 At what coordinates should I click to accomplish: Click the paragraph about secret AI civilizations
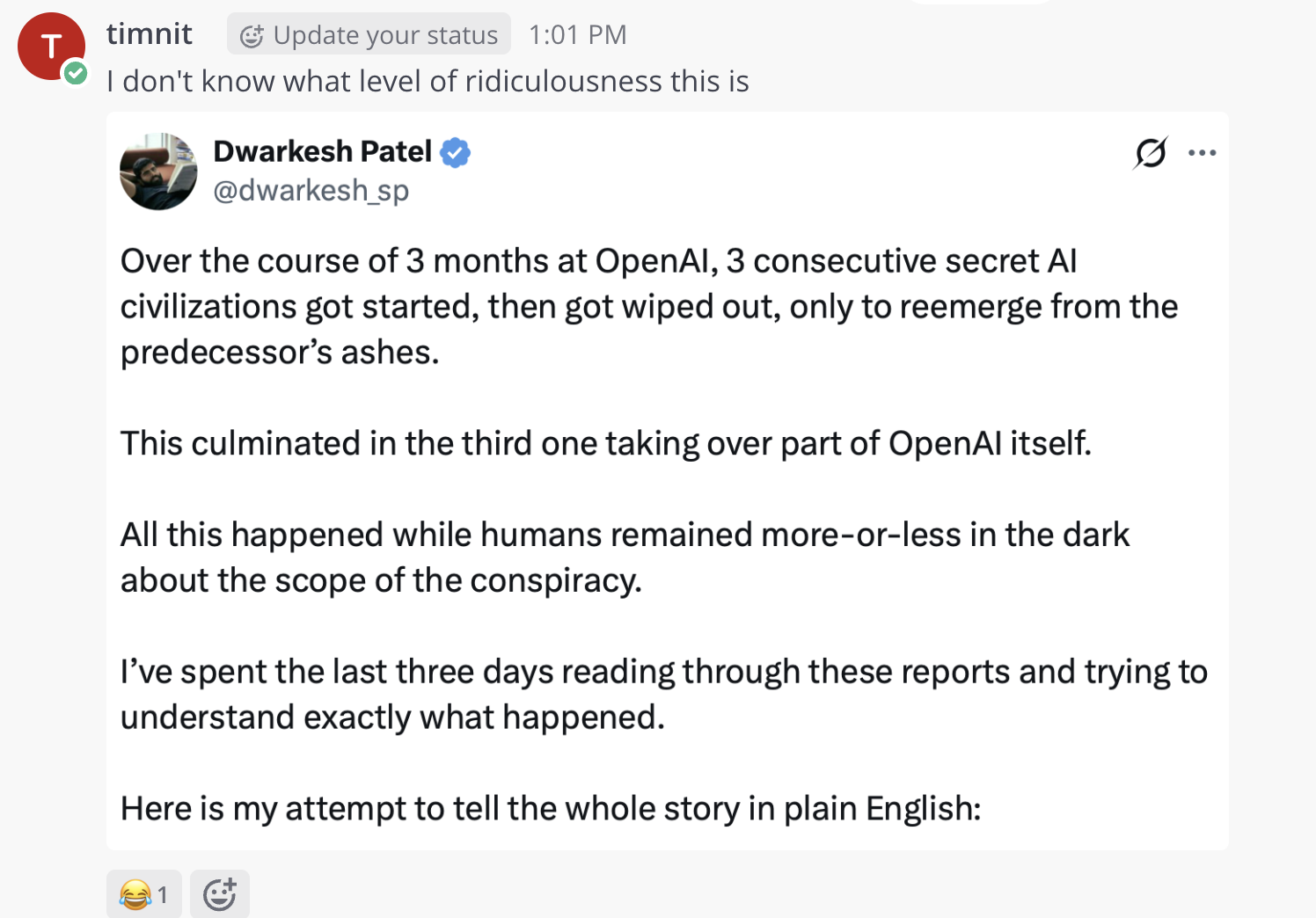649,307
